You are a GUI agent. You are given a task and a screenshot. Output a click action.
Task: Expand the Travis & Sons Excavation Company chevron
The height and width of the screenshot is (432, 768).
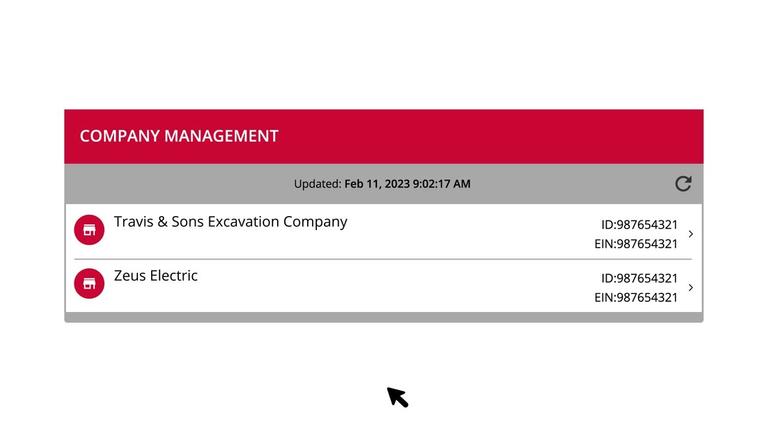(x=691, y=234)
